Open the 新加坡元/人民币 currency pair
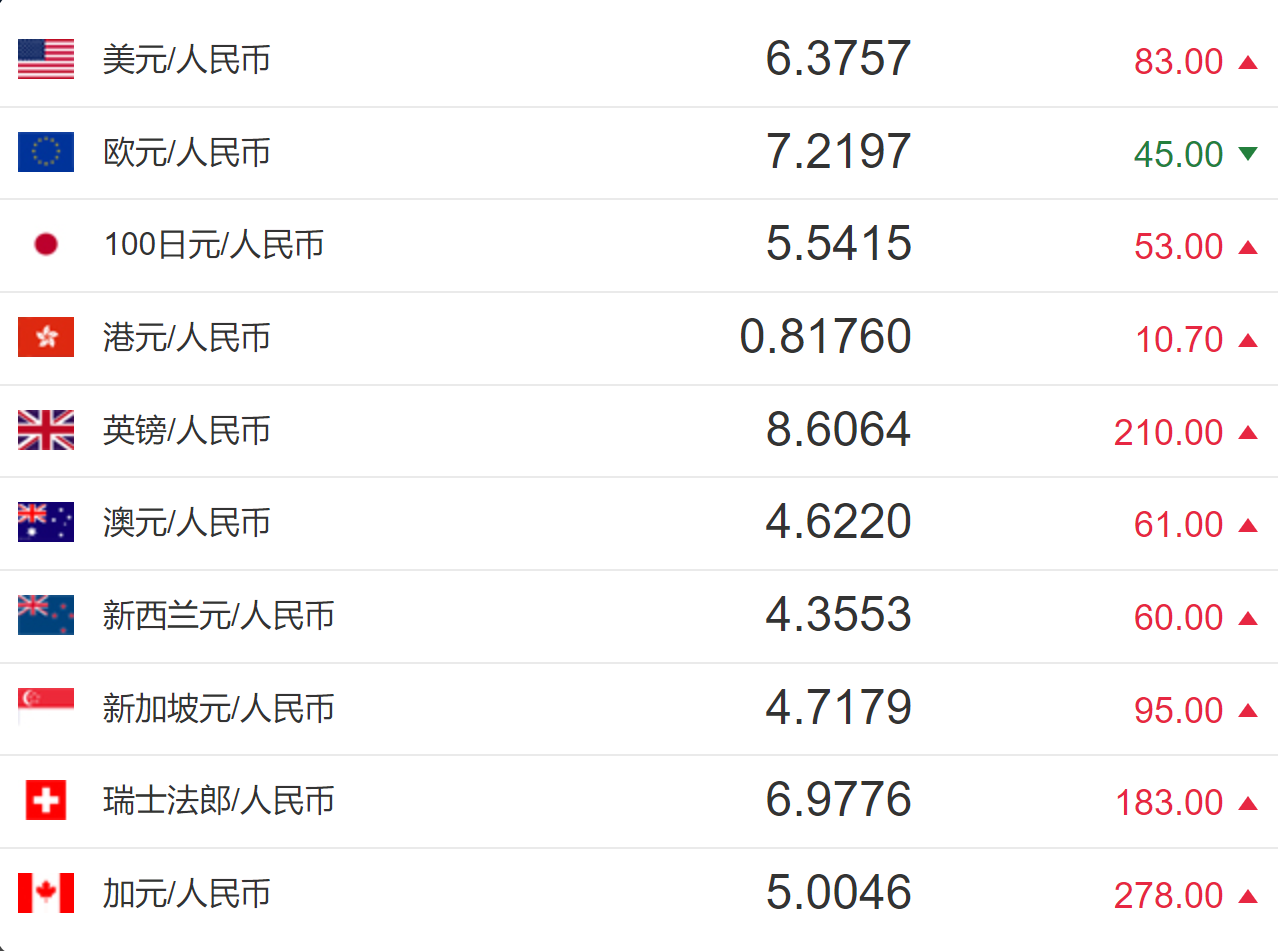The image size is (1278, 951). click(219, 709)
